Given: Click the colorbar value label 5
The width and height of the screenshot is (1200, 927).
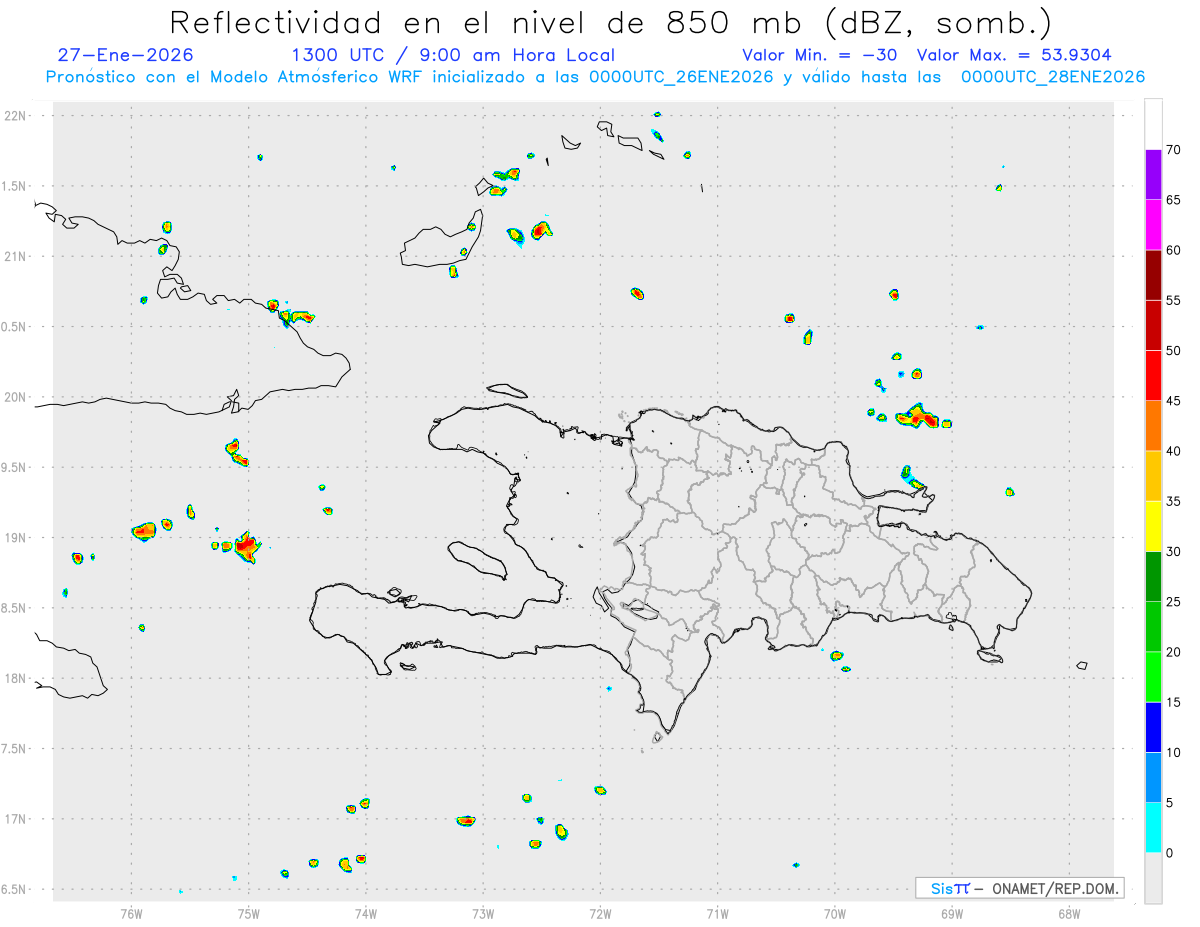Looking at the screenshot, I should click(x=1169, y=803).
